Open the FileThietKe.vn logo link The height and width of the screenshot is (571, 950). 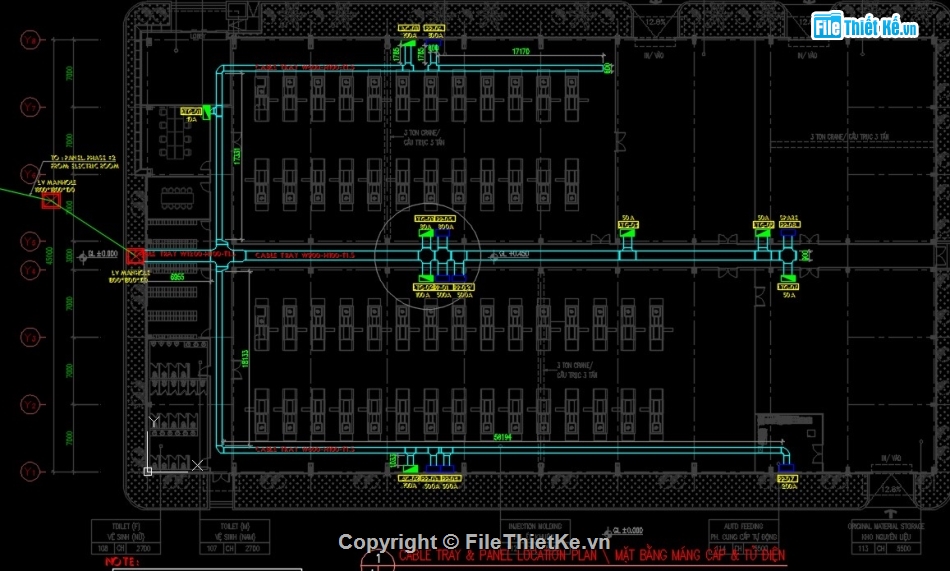865,27
